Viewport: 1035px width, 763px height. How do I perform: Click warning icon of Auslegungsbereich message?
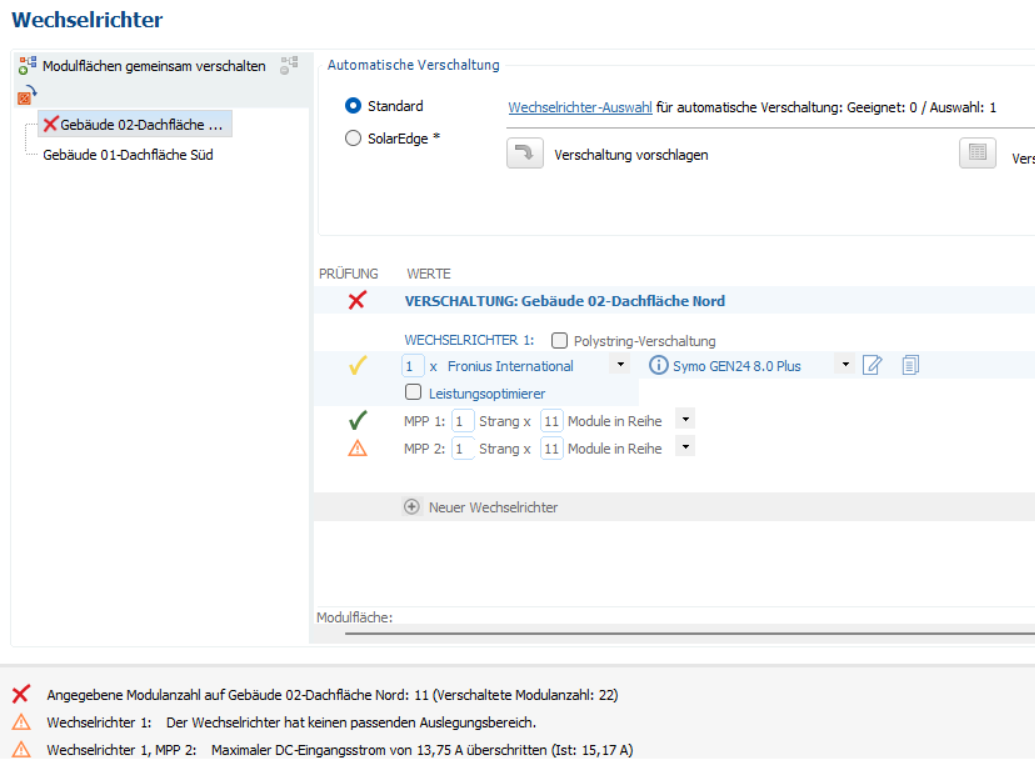[x=21, y=722]
